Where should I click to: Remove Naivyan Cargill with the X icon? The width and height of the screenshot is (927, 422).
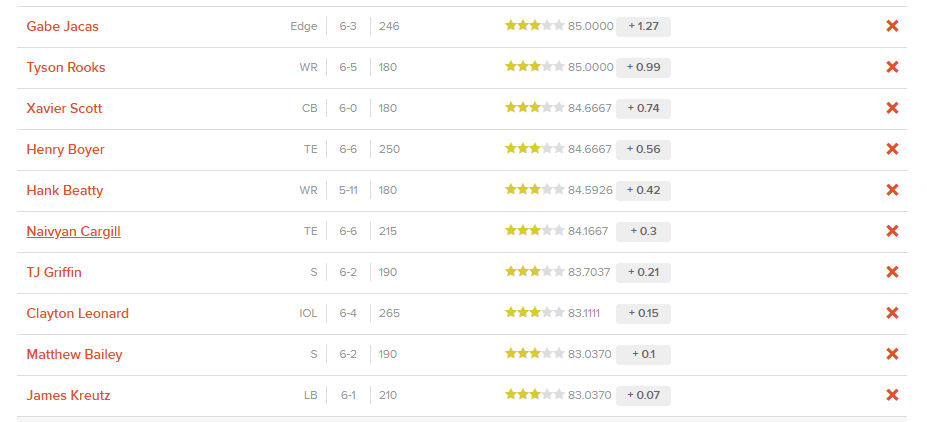[x=892, y=231]
